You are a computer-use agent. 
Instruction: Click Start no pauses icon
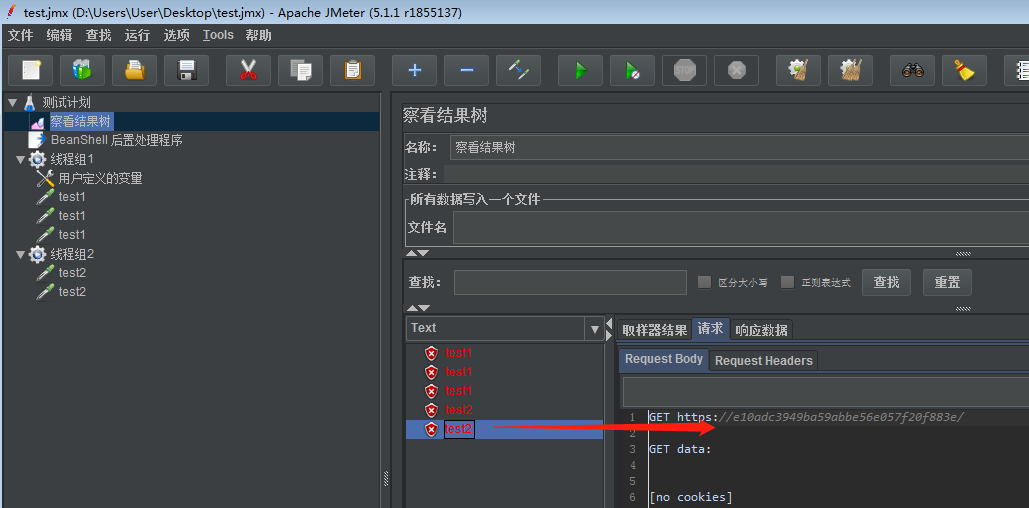tap(633, 70)
